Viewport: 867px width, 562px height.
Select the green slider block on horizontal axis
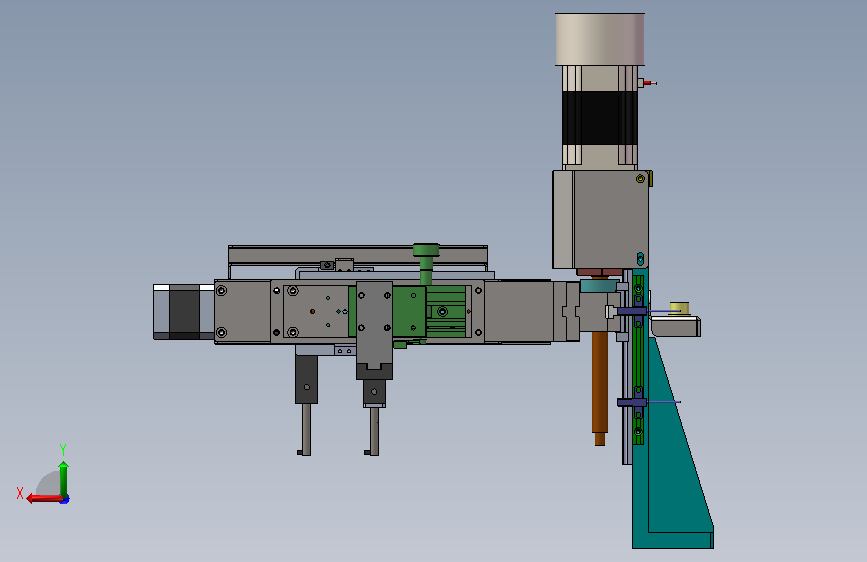click(409, 311)
